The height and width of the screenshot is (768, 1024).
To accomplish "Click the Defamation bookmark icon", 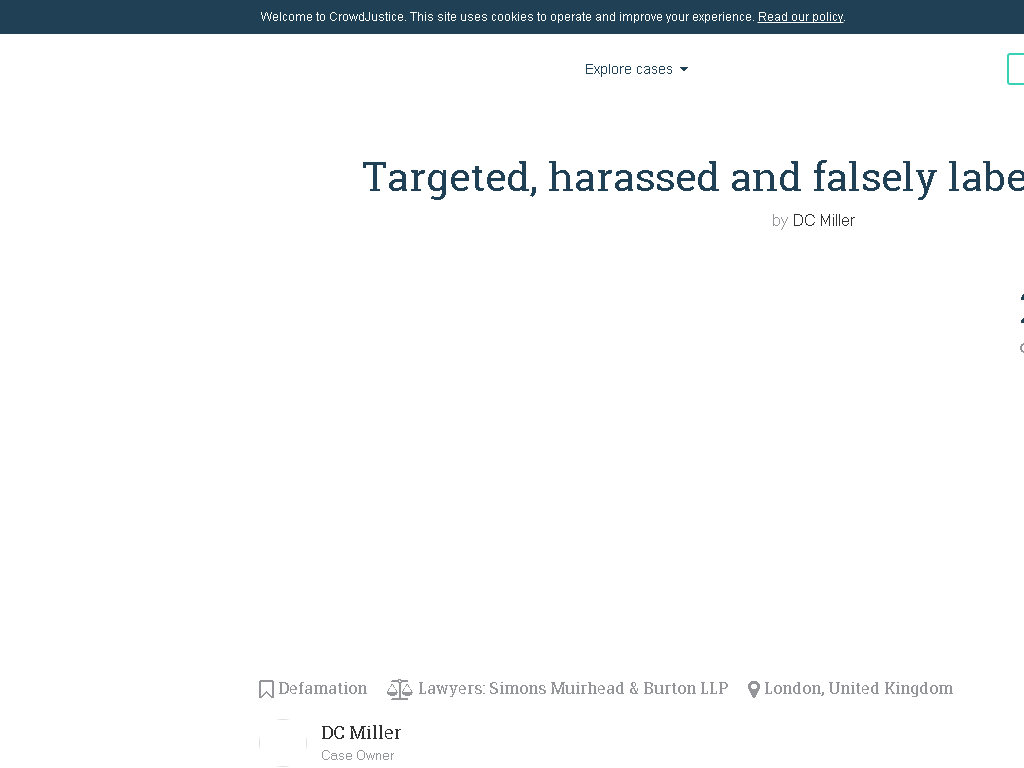I will (x=266, y=689).
